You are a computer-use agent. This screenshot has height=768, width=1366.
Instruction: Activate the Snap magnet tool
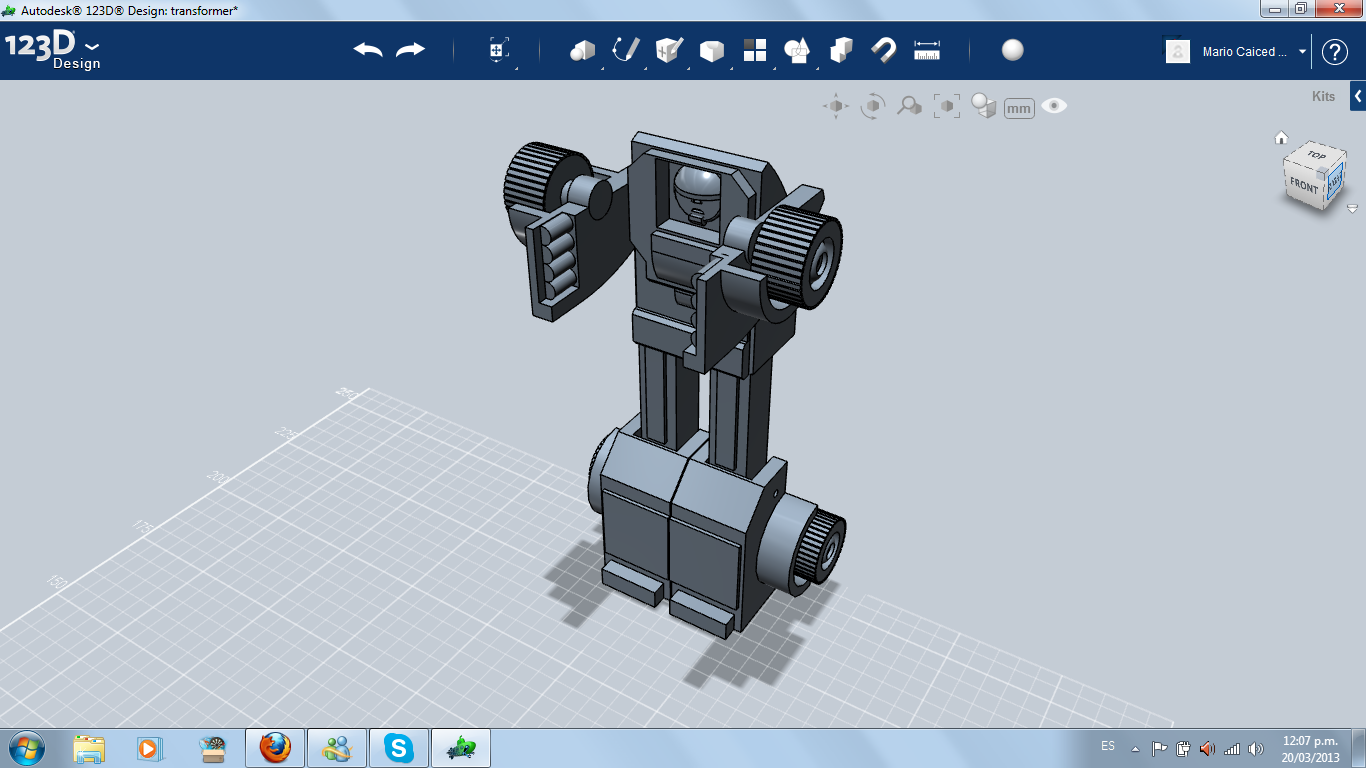coord(884,50)
